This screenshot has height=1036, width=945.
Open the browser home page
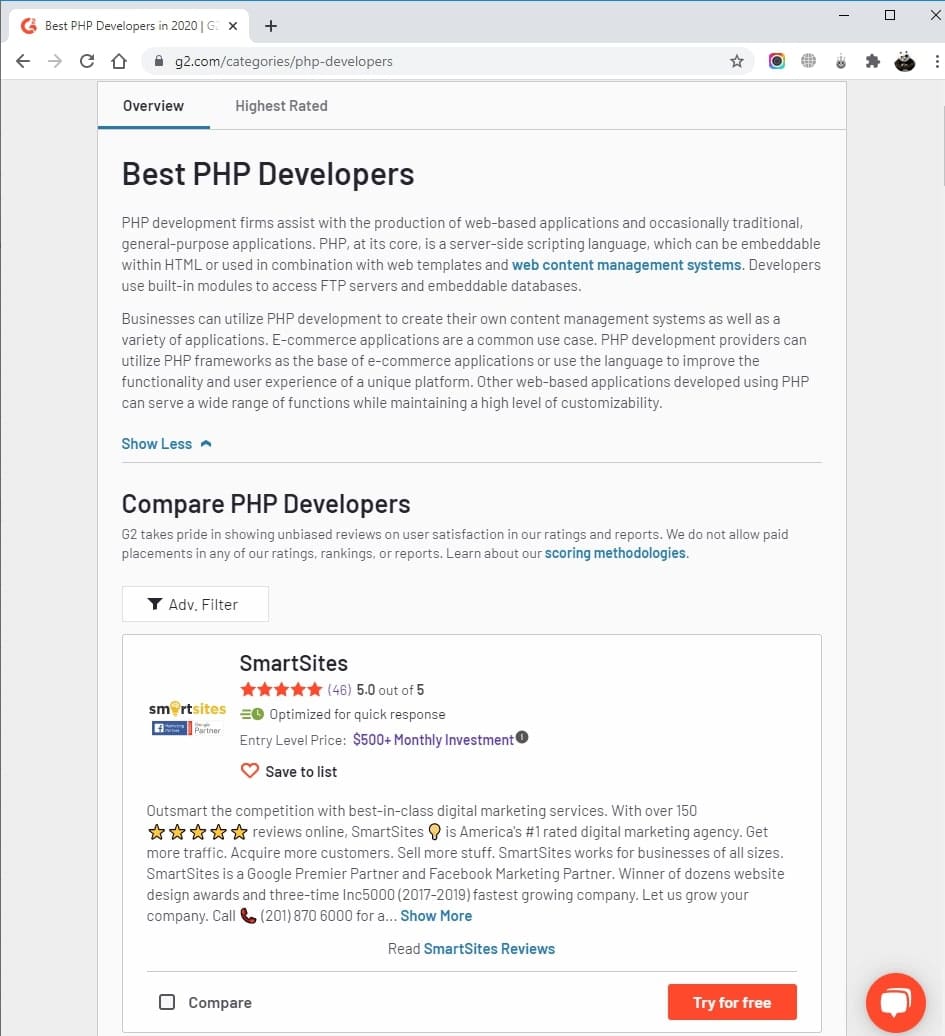coord(119,61)
